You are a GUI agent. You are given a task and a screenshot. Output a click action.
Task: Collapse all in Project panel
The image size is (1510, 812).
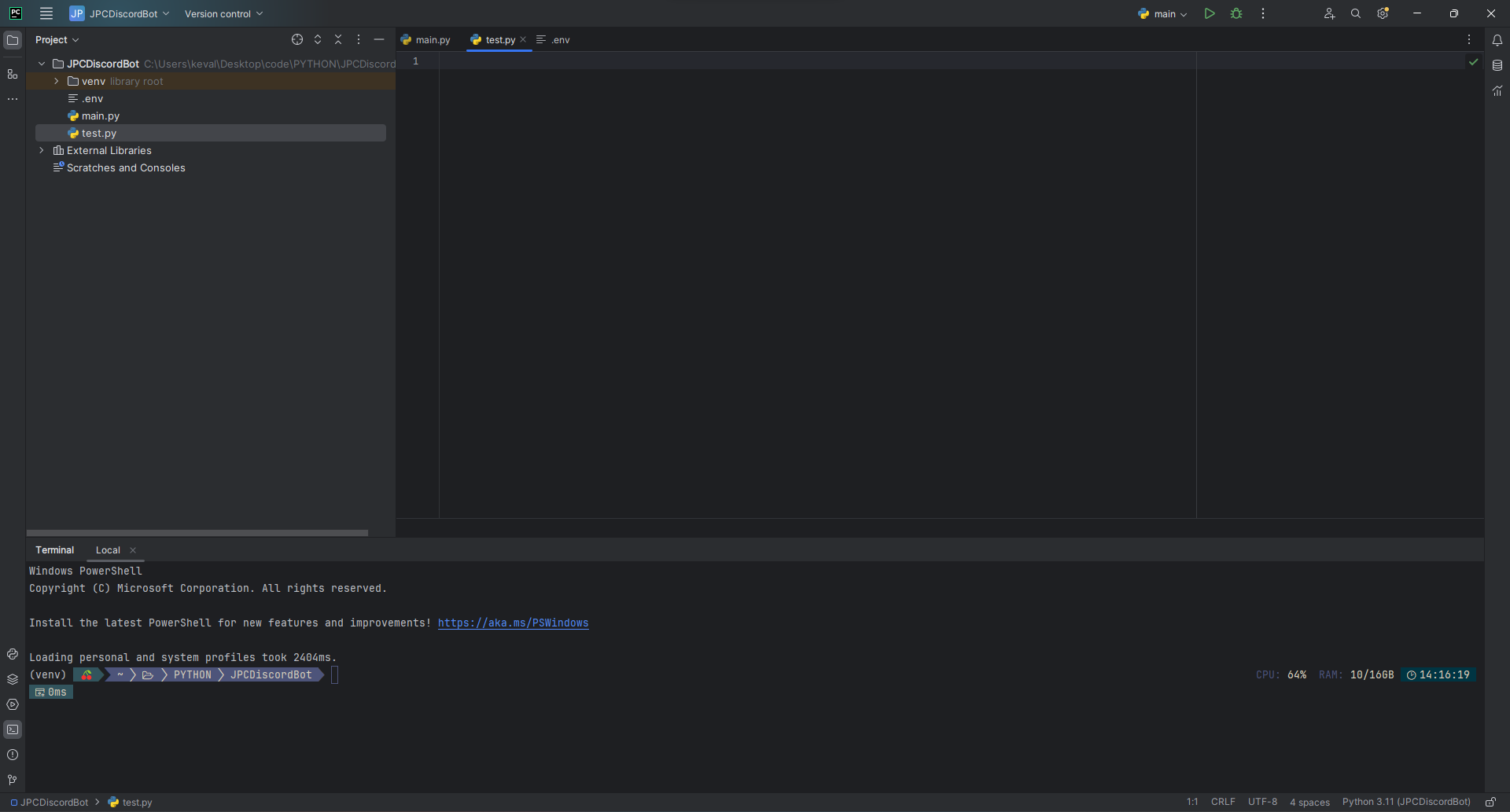(x=338, y=39)
